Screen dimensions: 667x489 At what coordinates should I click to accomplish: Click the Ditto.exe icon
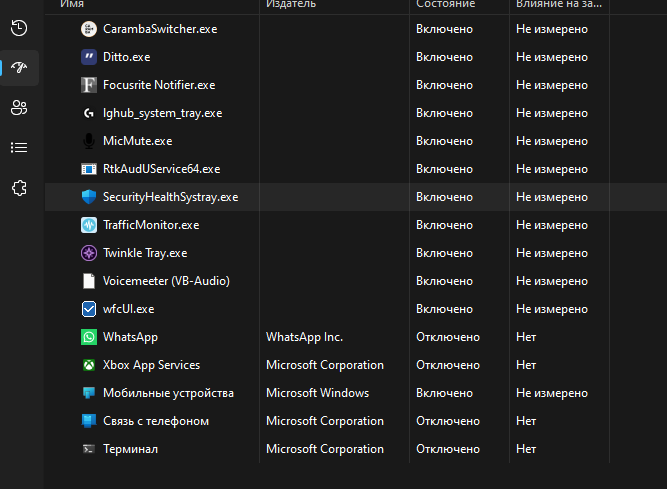pyautogui.click(x=88, y=57)
